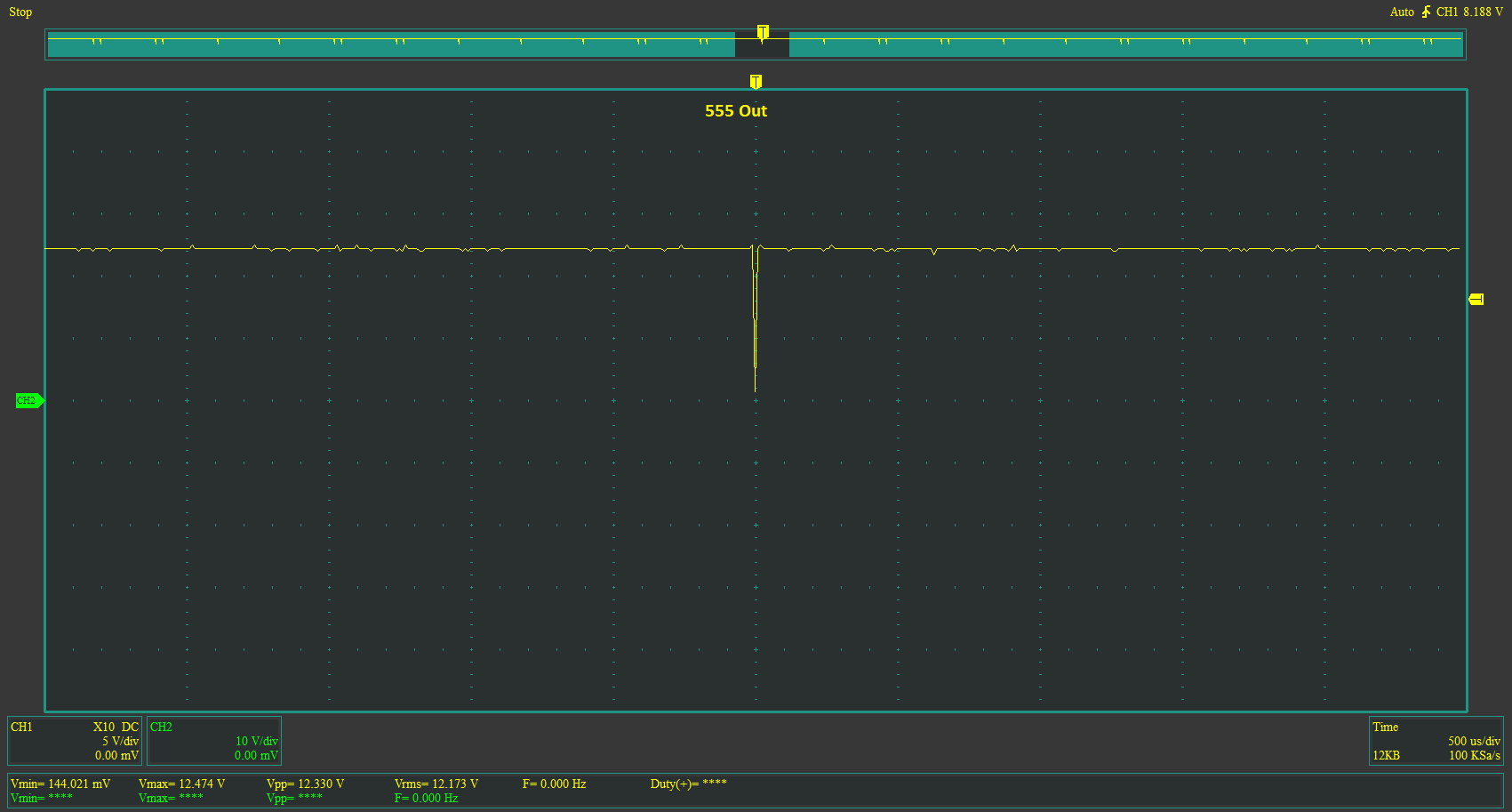
Task: Click the trigger level marker on right edge
Action: [x=1477, y=298]
